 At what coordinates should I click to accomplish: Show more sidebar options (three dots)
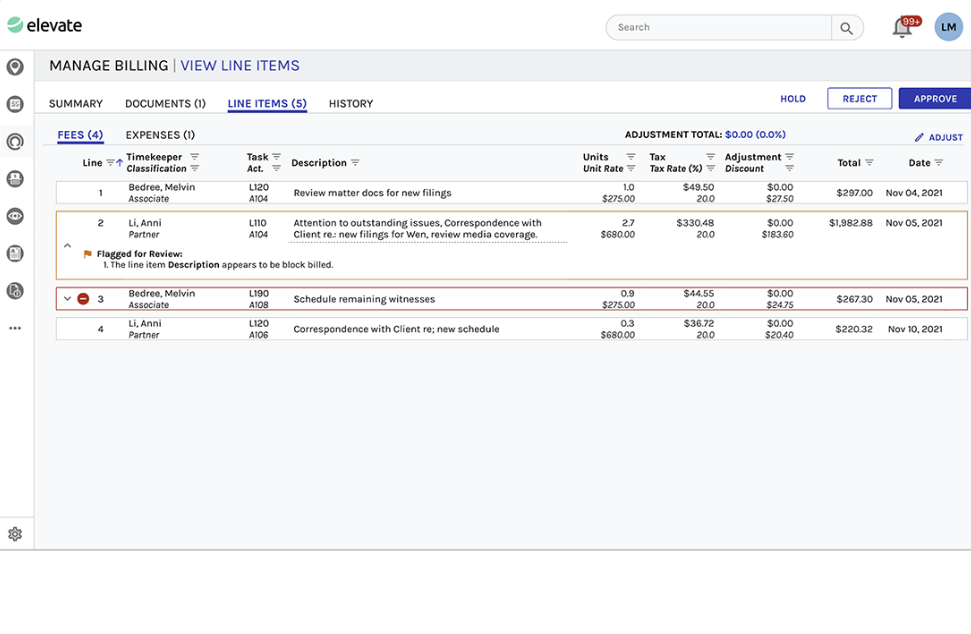point(15,328)
